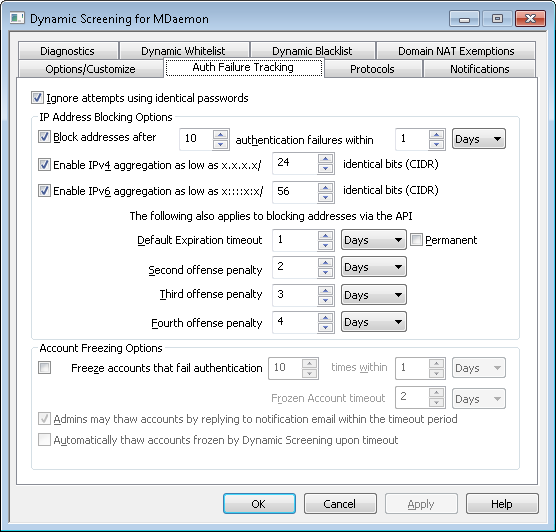
Task: Toggle Ignore attempts using identical passwords
Action: pyautogui.click(x=37, y=98)
